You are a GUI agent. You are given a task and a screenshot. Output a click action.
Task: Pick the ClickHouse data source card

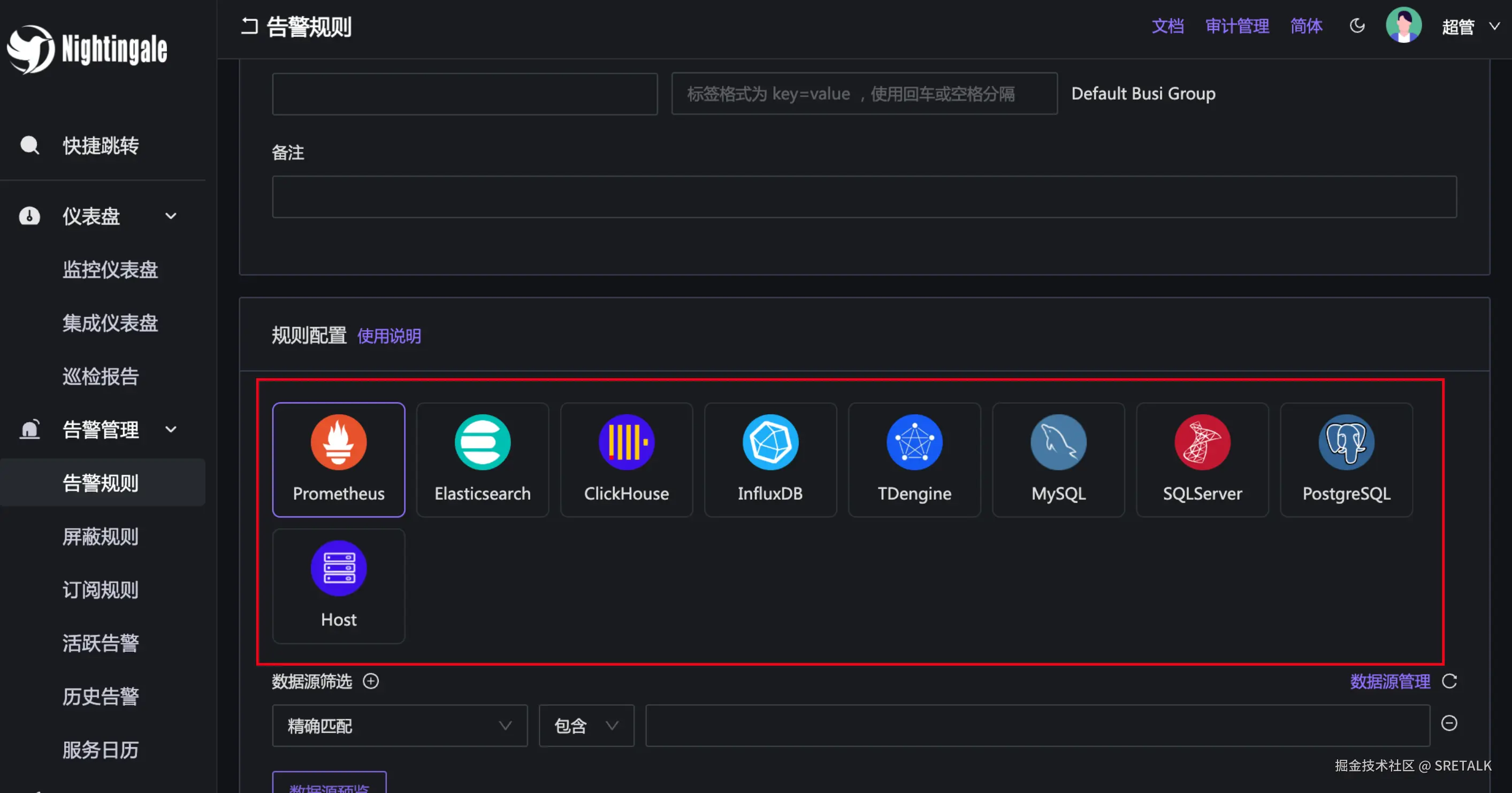click(x=627, y=460)
